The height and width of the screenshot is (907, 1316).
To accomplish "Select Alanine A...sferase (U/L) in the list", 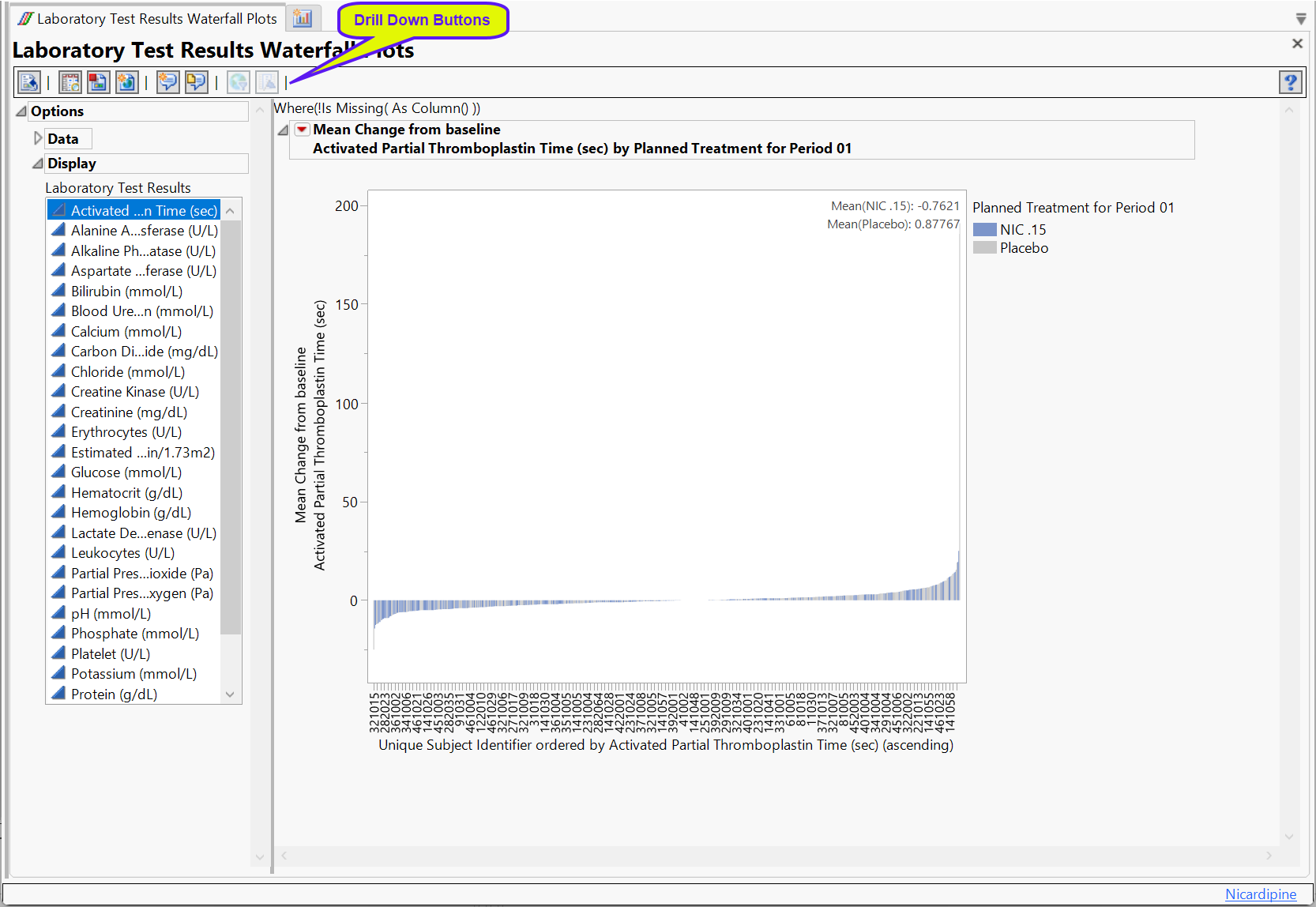I will coord(133,231).
